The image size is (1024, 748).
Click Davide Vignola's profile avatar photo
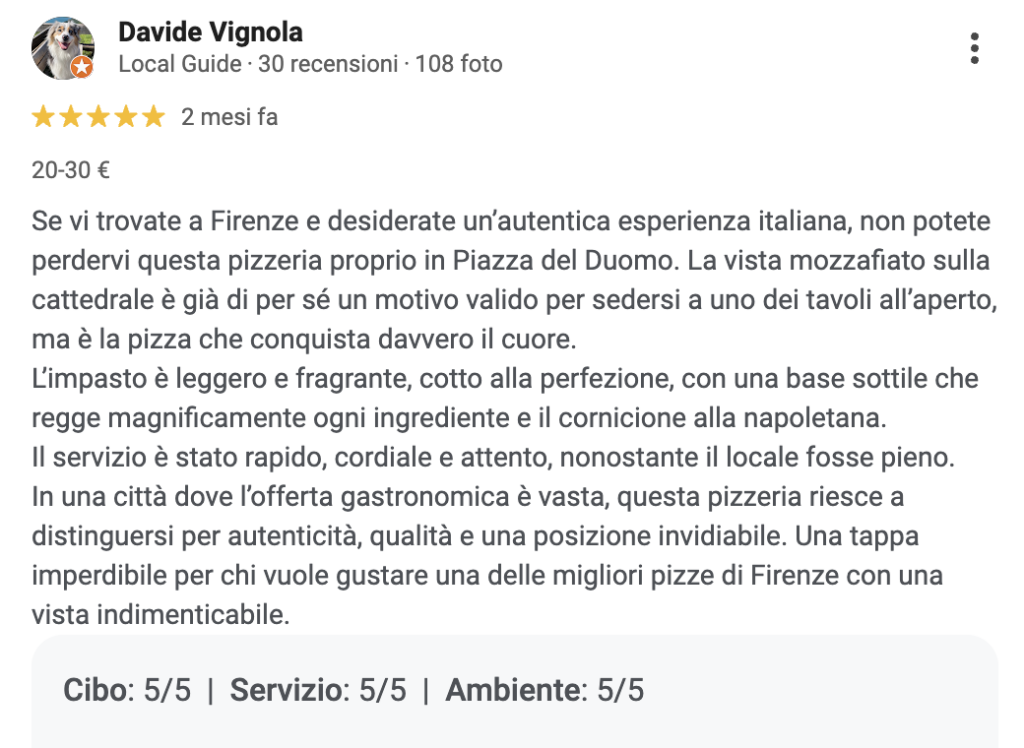click(x=61, y=46)
